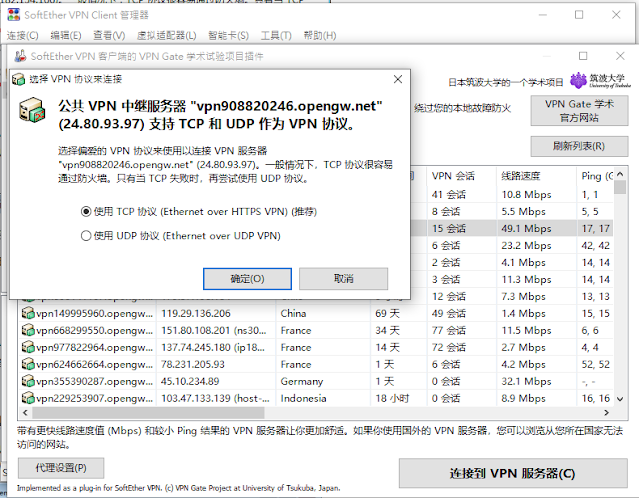This screenshot has height=498, width=639.
Task: Select IP 151.80.108.201 cell
Action: (x=216, y=331)
